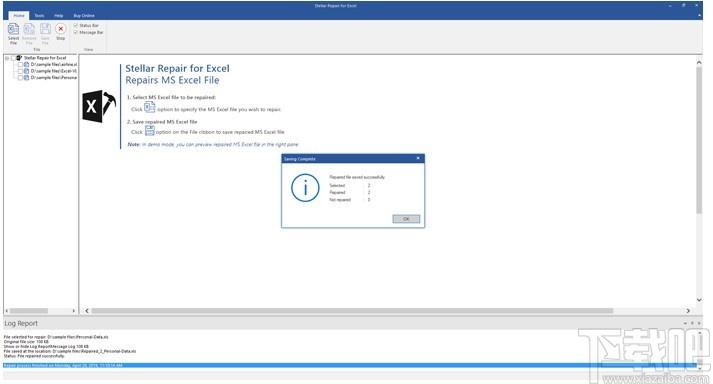Screen dimensions: 713x384
Task: Check the airline sample file checkbox
Action: pos(20,65)
